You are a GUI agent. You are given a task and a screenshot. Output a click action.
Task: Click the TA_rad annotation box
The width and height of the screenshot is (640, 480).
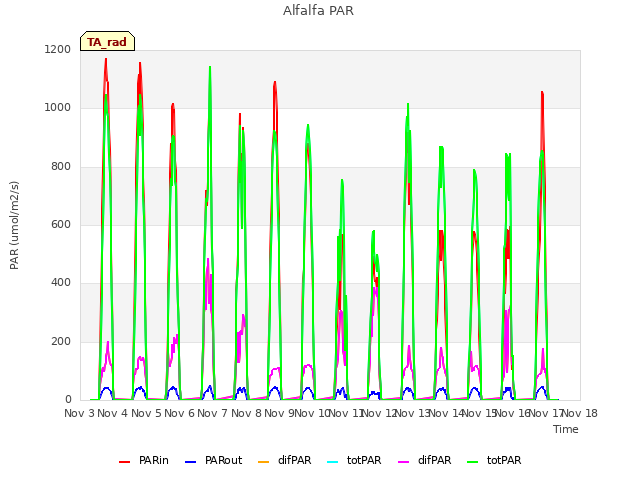point(107,41)
